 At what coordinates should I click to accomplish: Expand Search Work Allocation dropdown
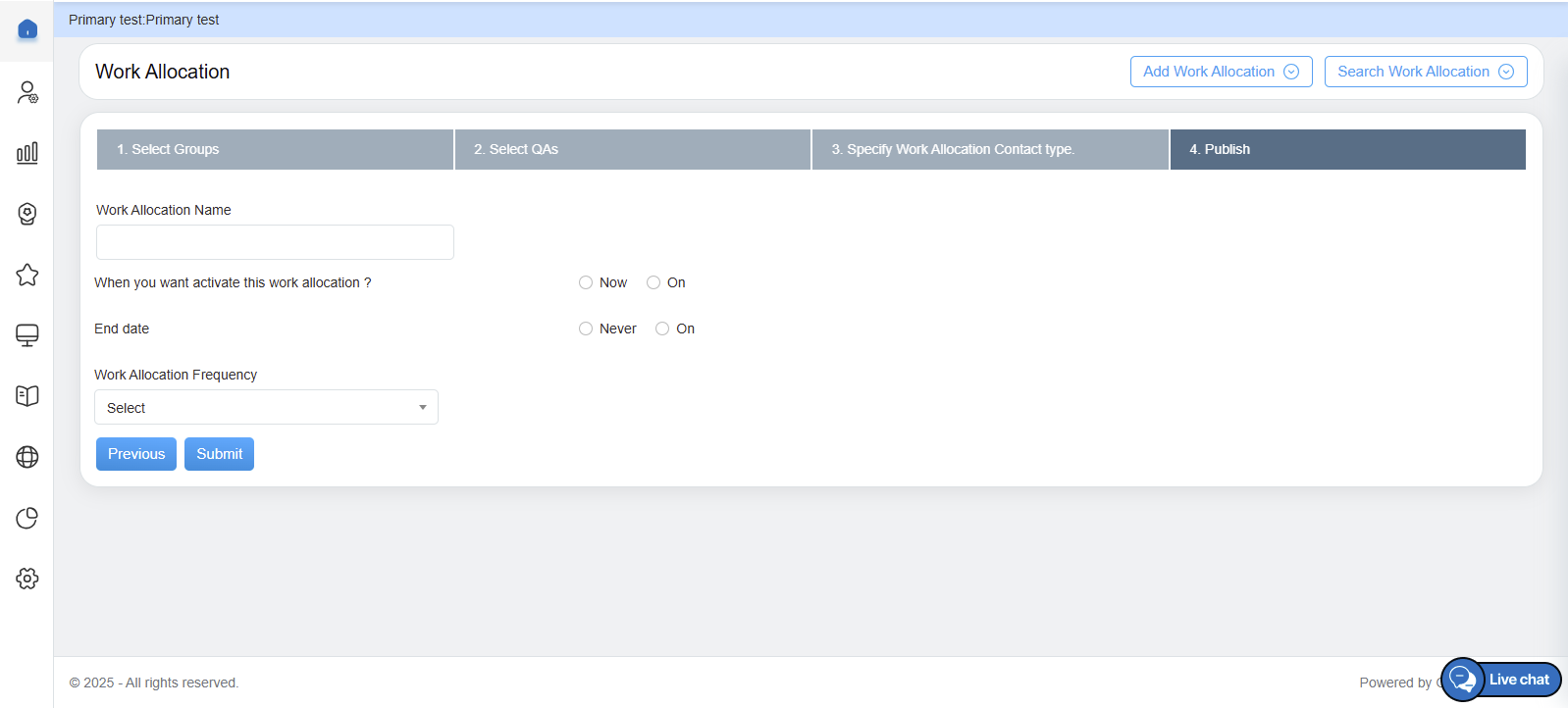point(1425,72)
